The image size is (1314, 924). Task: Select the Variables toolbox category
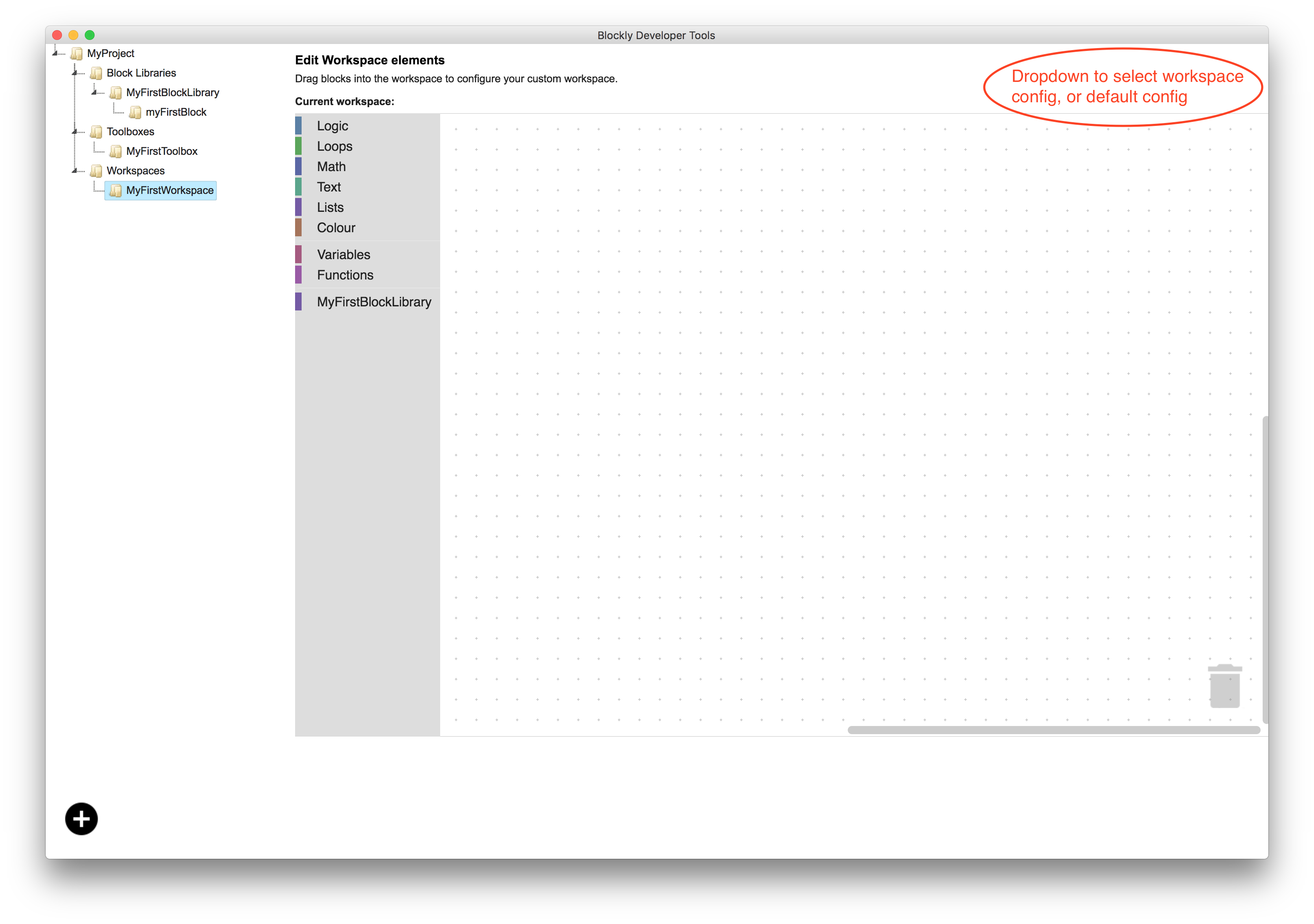(344, 254)
